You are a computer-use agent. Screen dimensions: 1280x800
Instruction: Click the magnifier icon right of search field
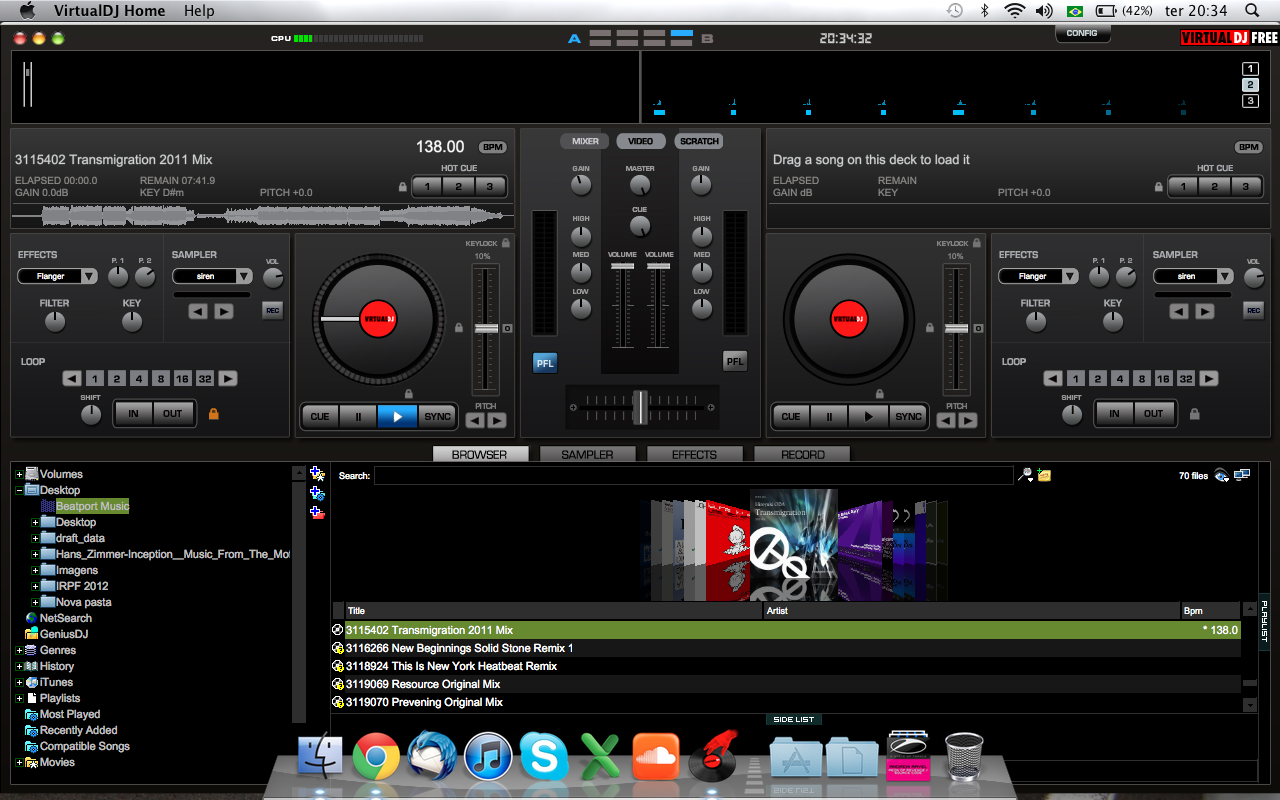1024,475
